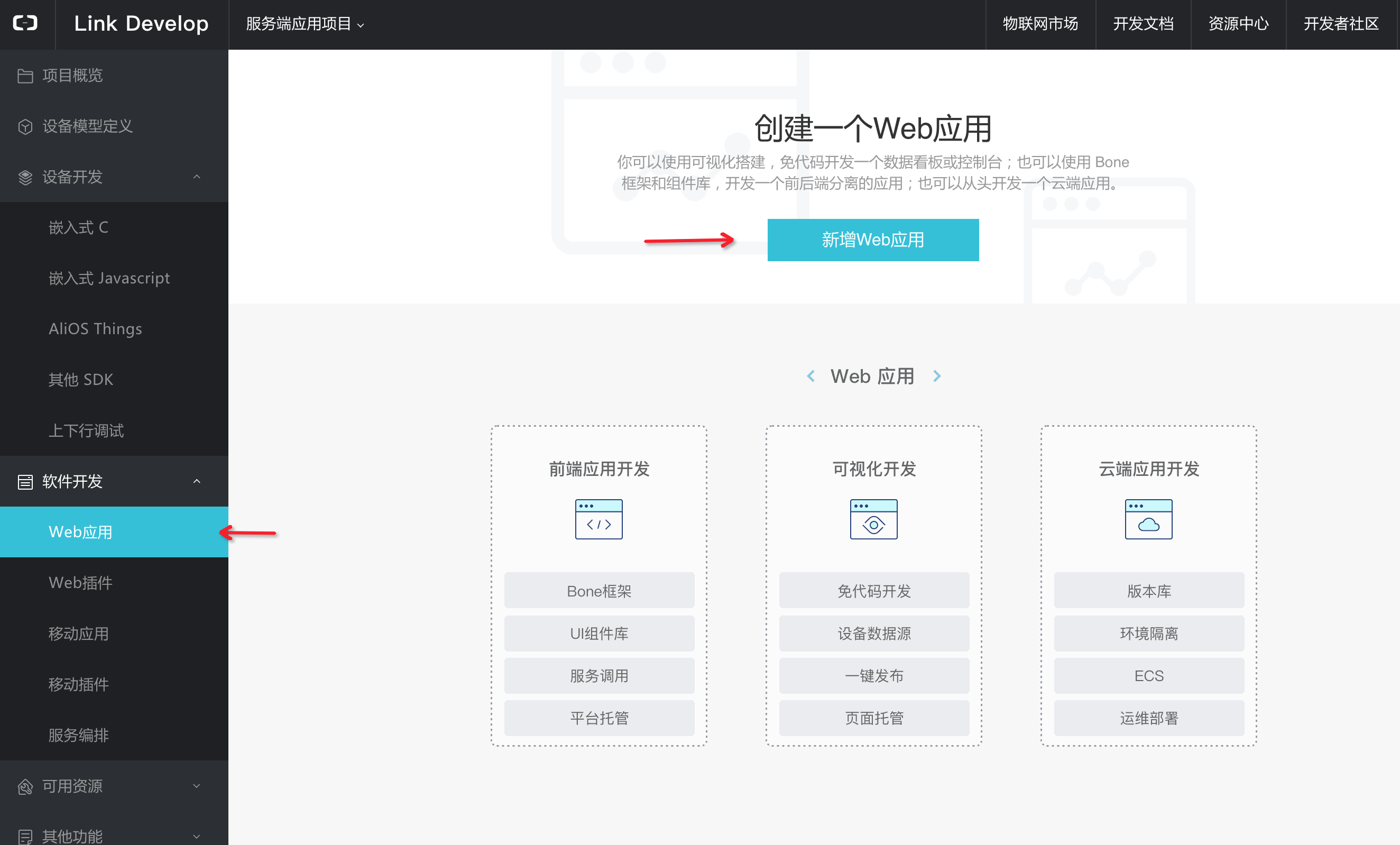Click the 页面托管 button
This screenshot has width=1400, height=845.
(x=874, y=718)
